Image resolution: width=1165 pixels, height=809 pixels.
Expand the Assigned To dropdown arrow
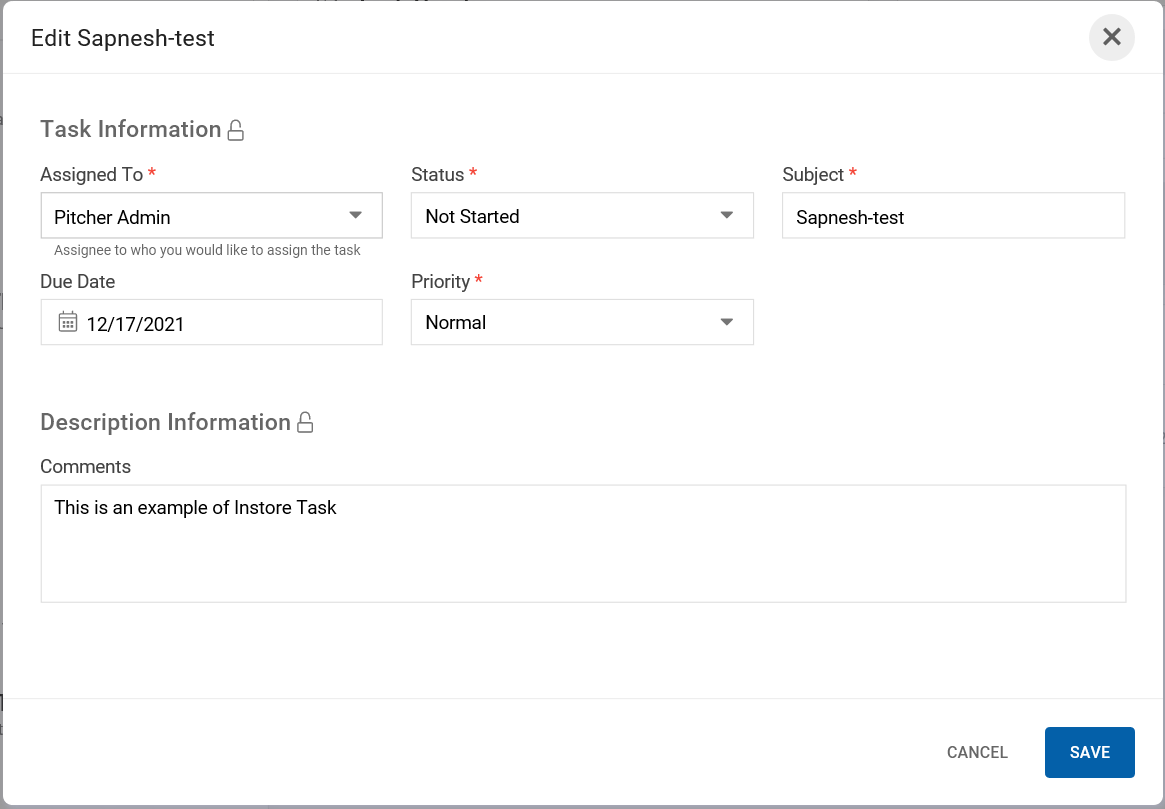[355, 216]
